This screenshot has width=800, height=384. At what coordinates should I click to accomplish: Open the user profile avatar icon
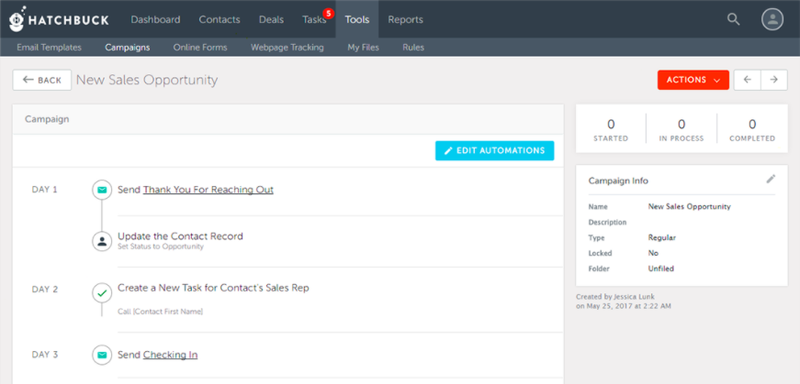point(772,19)
